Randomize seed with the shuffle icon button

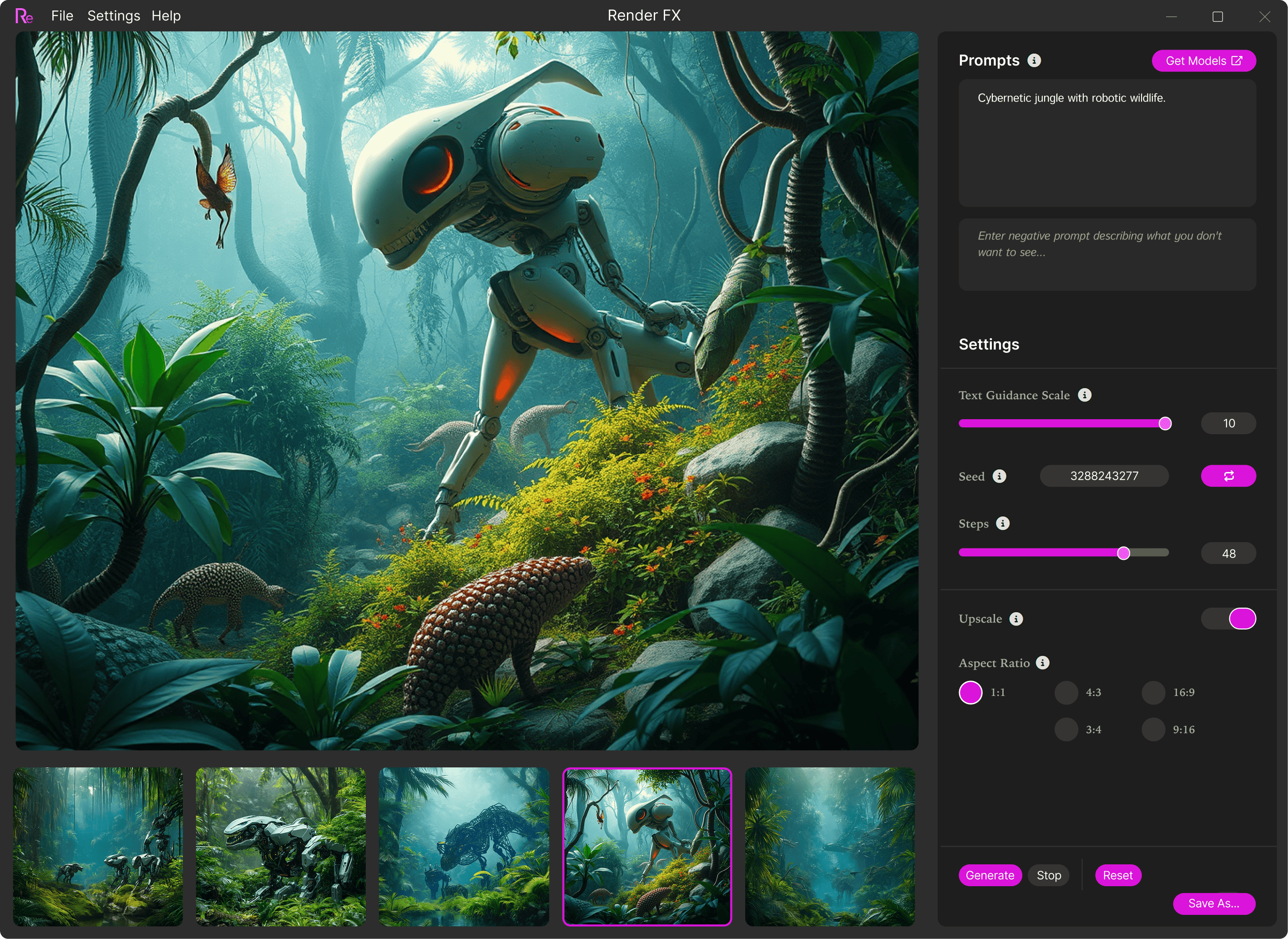point(1228,476)
